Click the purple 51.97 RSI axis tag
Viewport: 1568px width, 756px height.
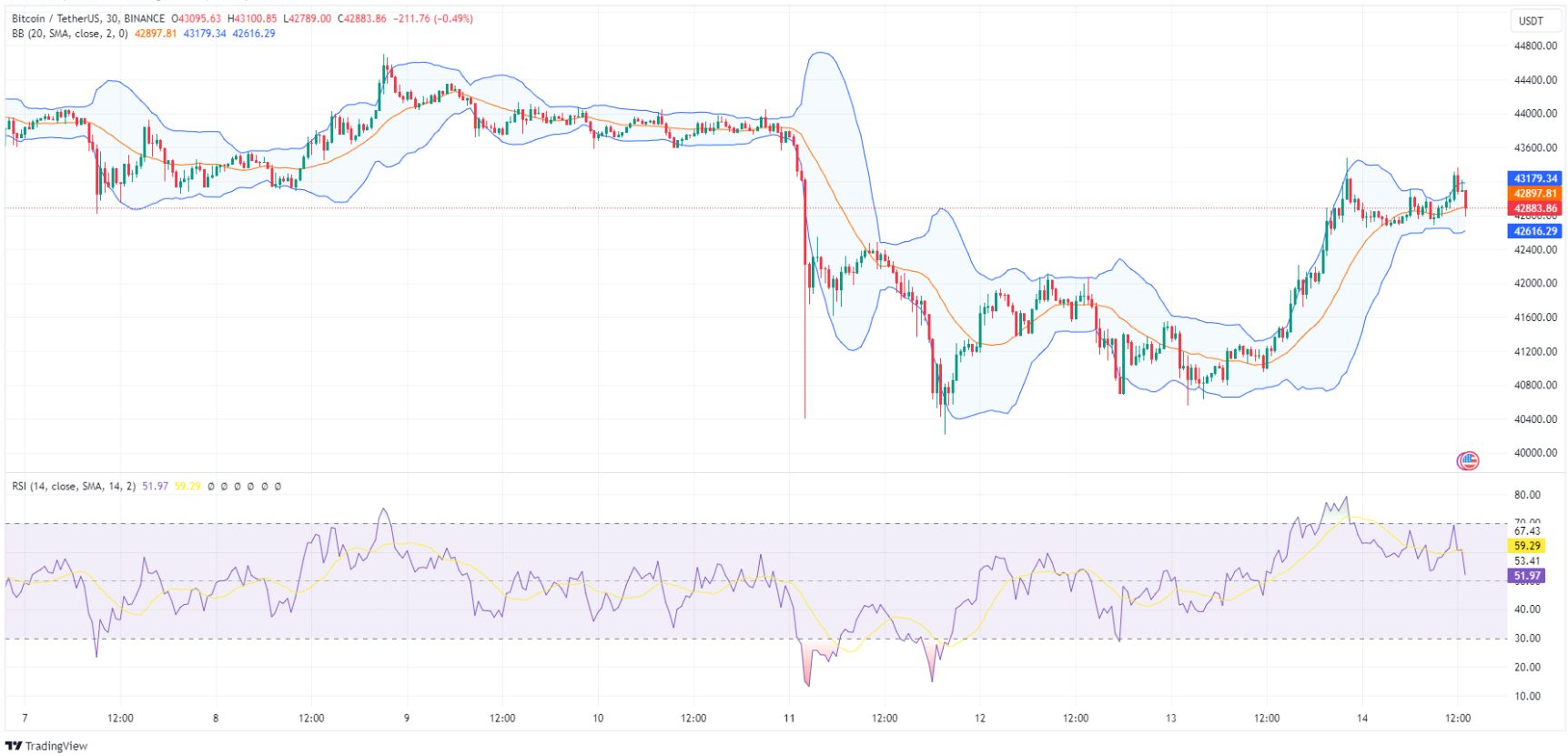(x=1527, y=576)
